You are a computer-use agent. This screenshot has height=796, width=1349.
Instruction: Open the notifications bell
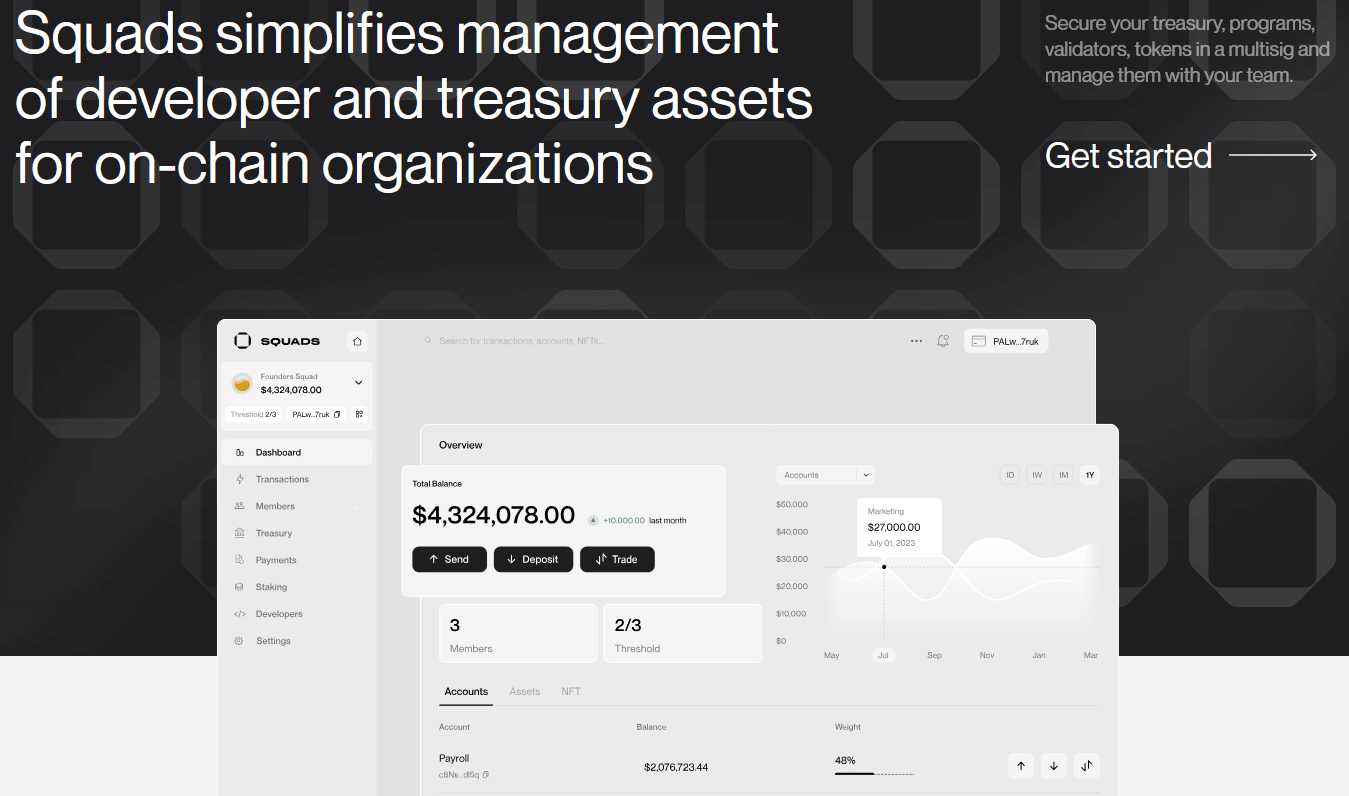[x=943, y=341]
